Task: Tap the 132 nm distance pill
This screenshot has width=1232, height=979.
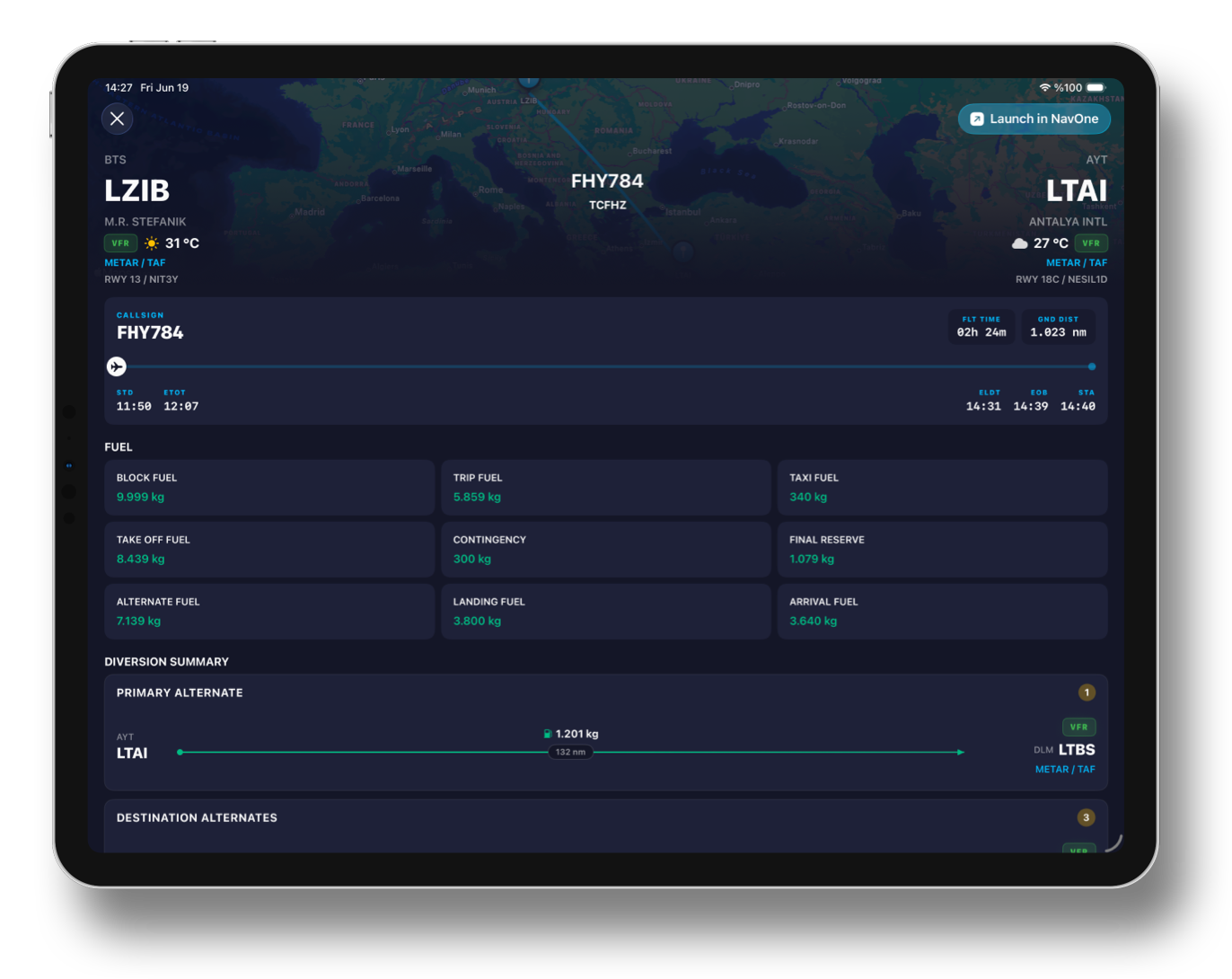Action: click(x=570, y=752)
